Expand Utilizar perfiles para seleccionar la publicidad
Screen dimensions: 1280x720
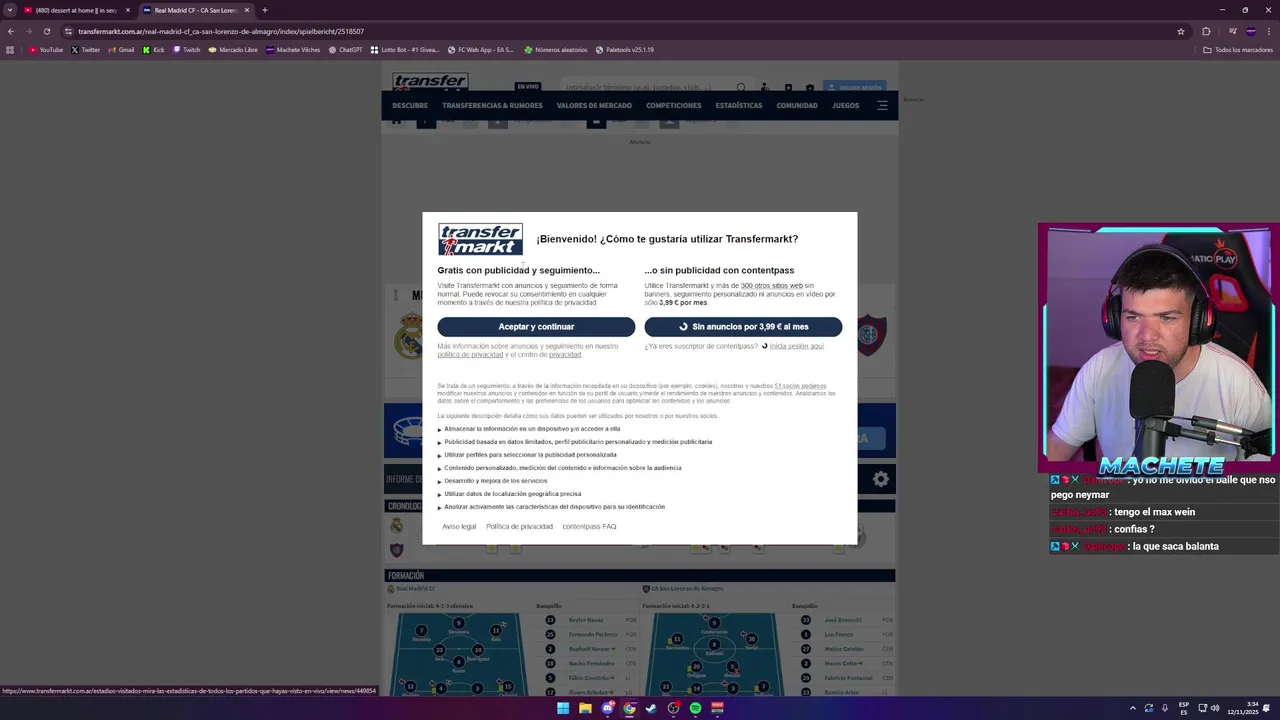pyautogui.click(x=528, y=455)
